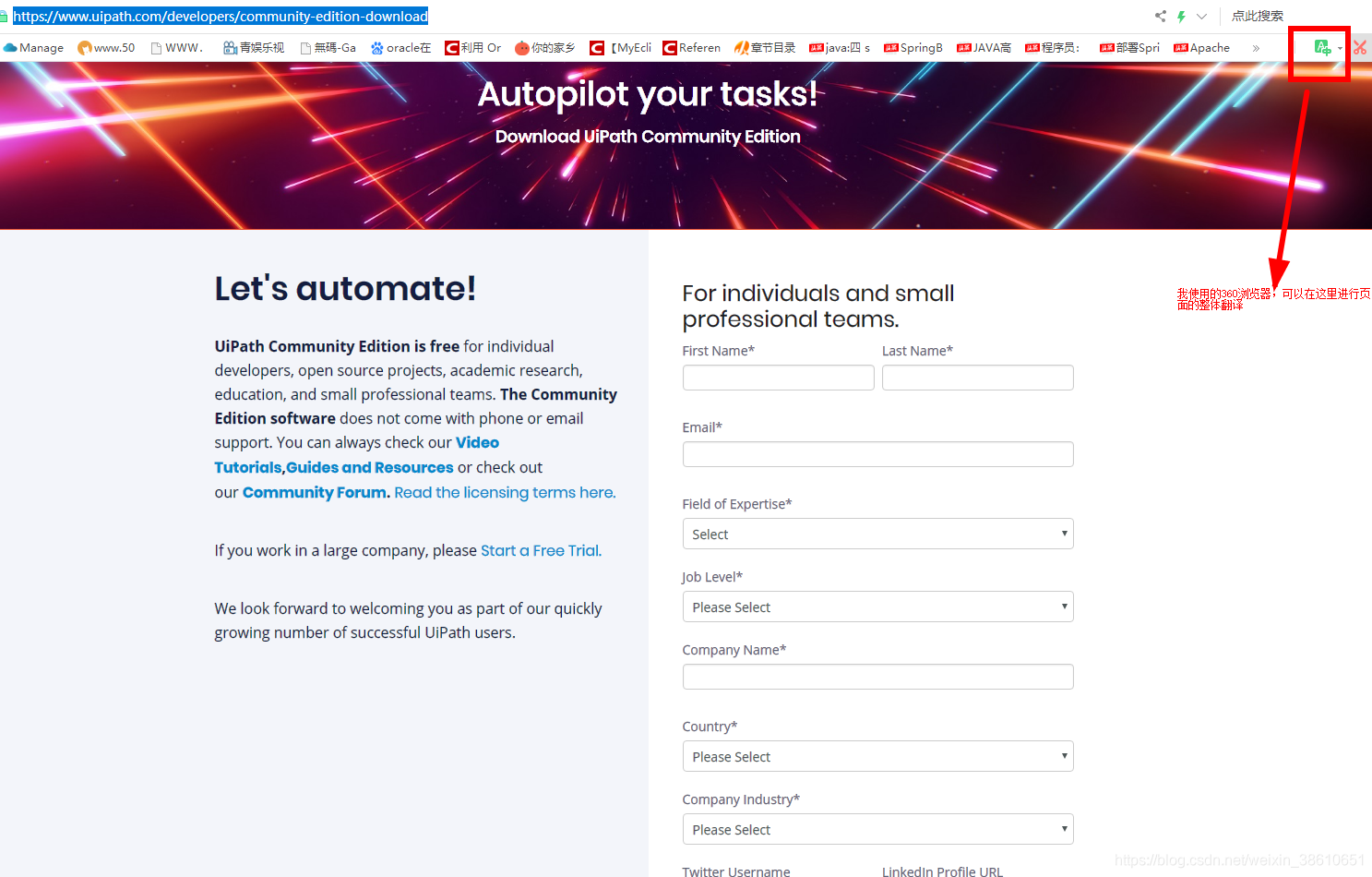The height and width of the screenshot is (877, 1372).
Task: Click Download UiPath Community Edition subtitle
Action: click(x=648, y=136)
